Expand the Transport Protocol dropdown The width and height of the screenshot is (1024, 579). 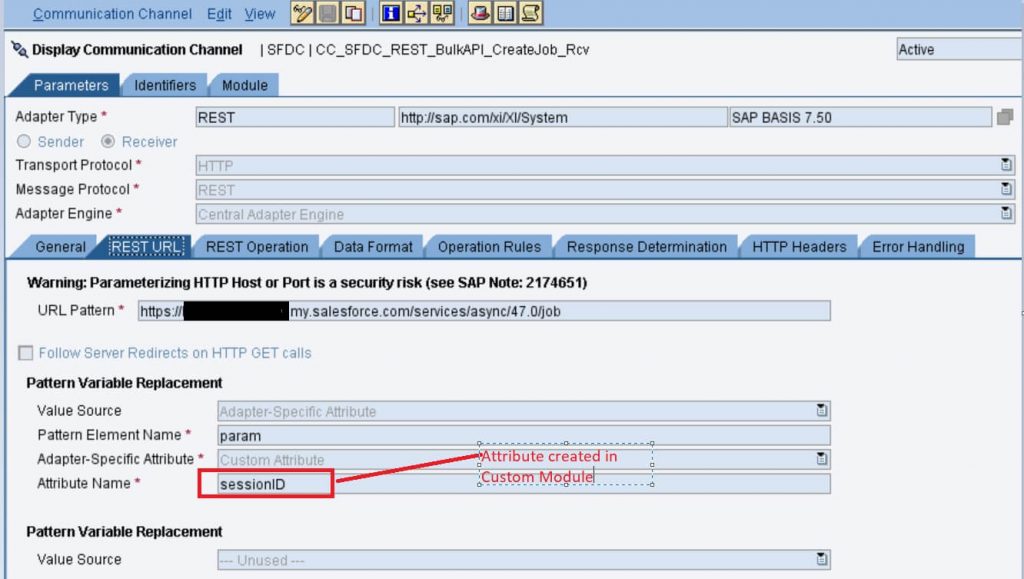pyautogui.click(x=1006, y=165)
